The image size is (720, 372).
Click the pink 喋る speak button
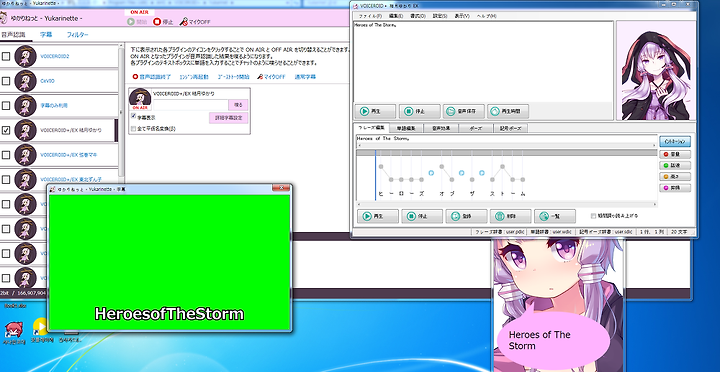pos(238,105)
